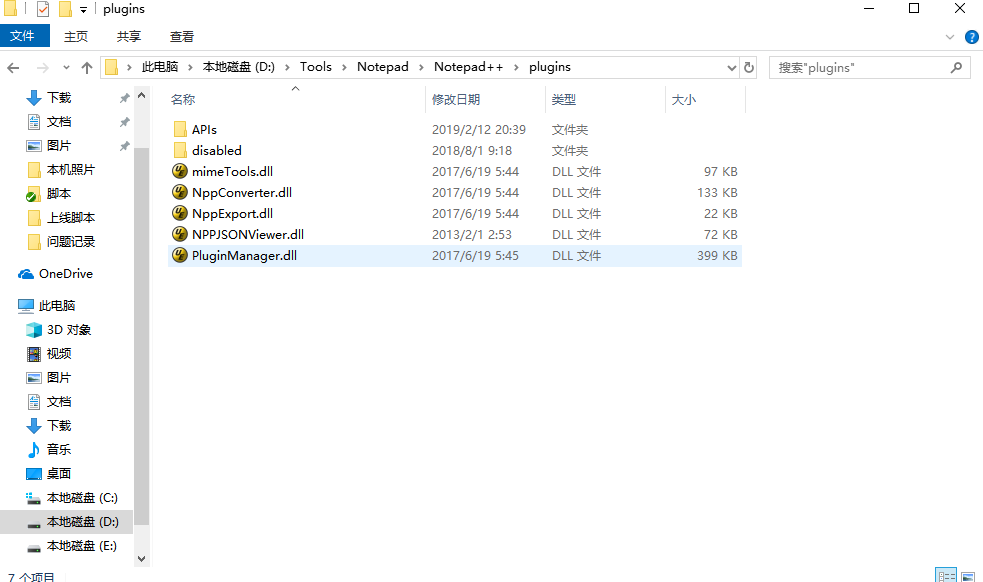
Task: Expand chevron after 此电脑 in address bar
Action: coord(190,68)
